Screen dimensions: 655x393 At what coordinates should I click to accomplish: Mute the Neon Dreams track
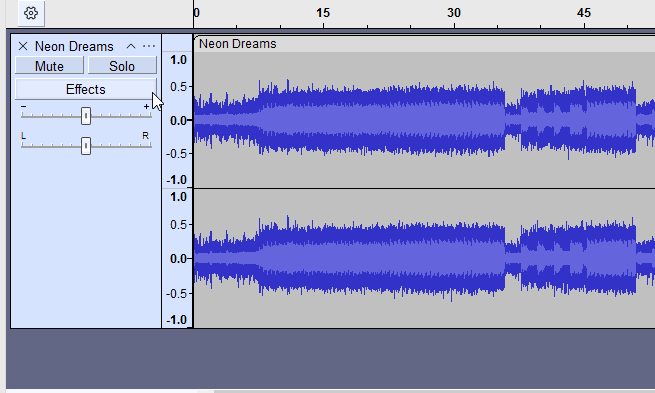[x=49, y=66]
